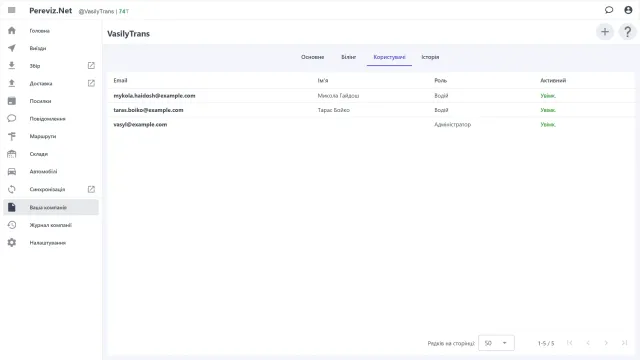This screenshot has height=360, width=640.
Task: Open external link icon beside Доставка
Action: tap(91, 83)
